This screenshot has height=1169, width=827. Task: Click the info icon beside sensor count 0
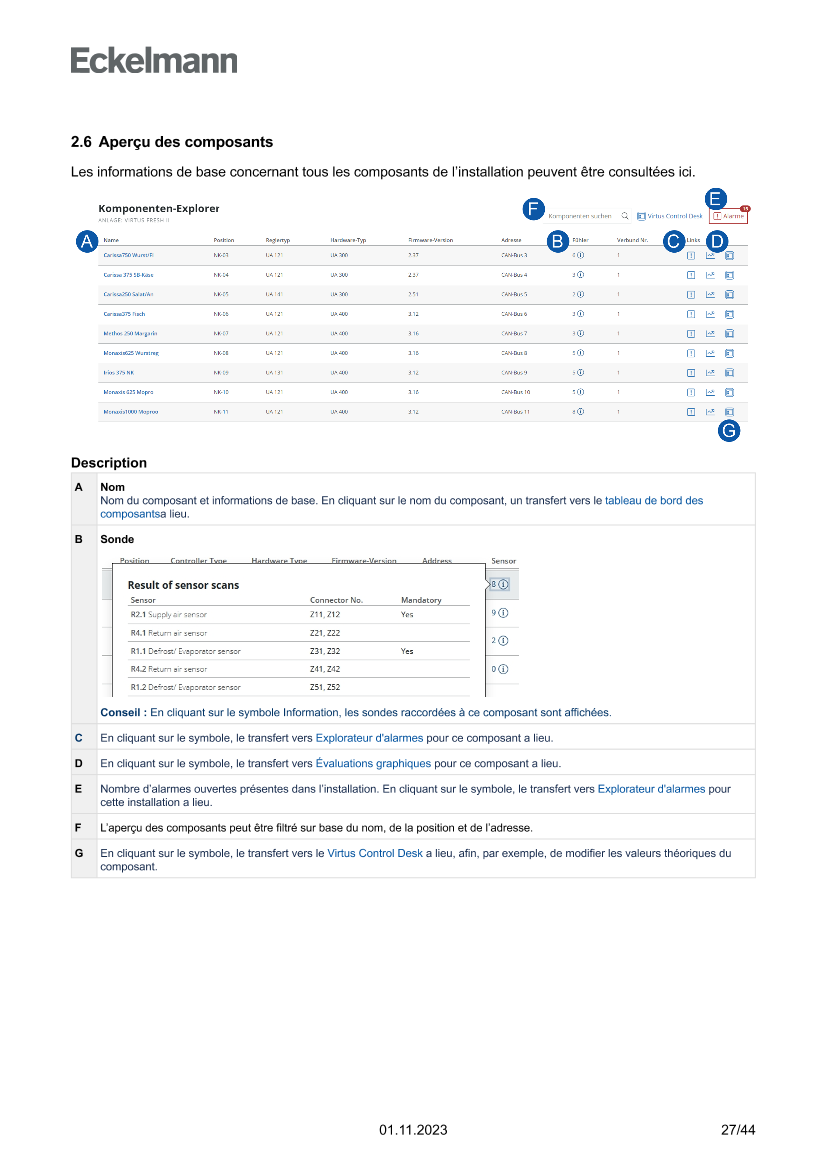(x=503, y=669)
